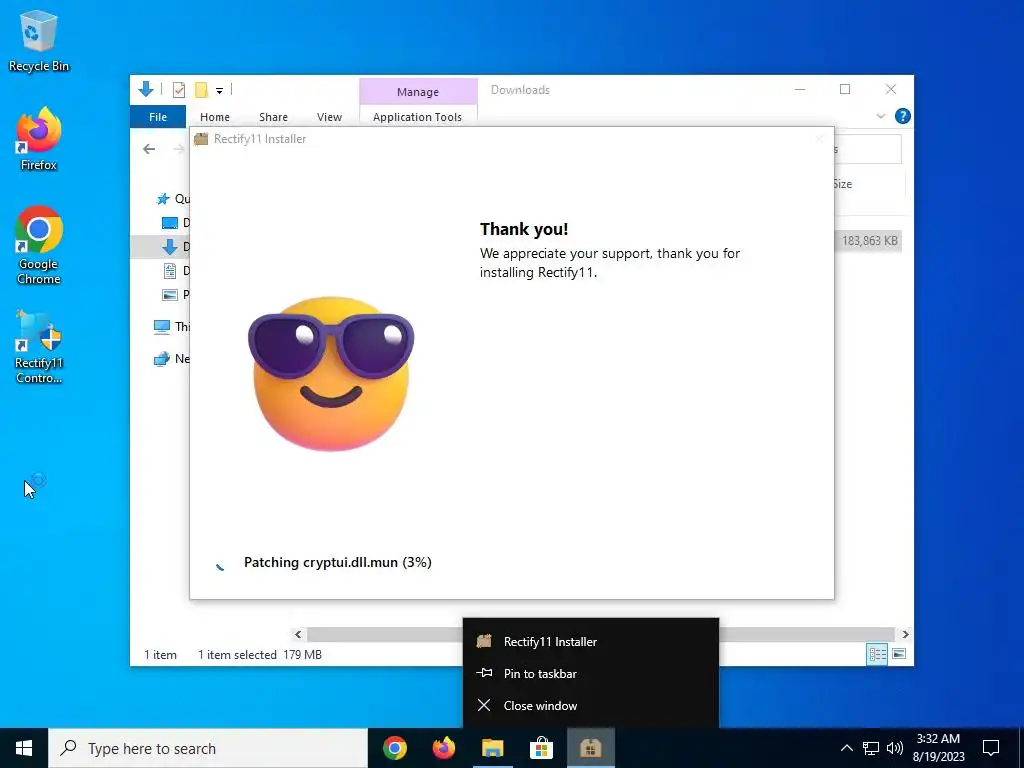
Task: Select the 183,863 KB file row
Action: (868, 241)
